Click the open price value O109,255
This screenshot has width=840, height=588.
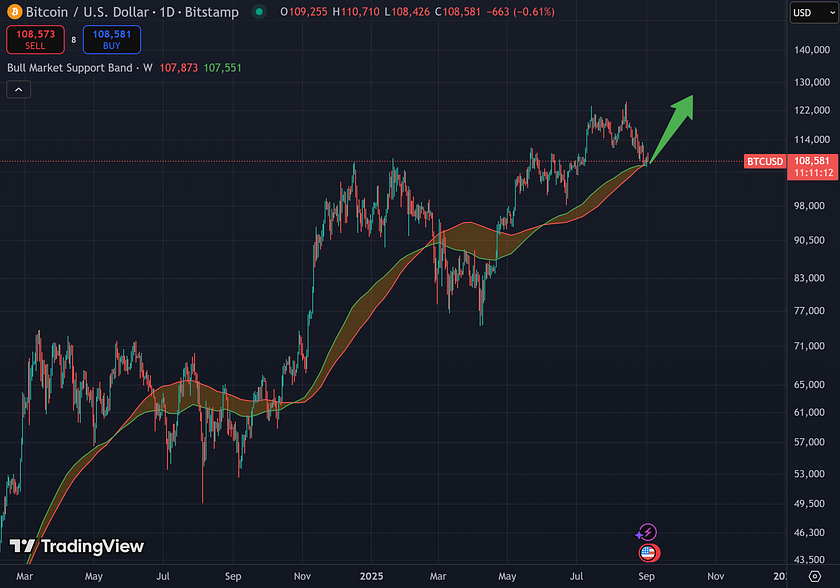click(x=304, y=12)
